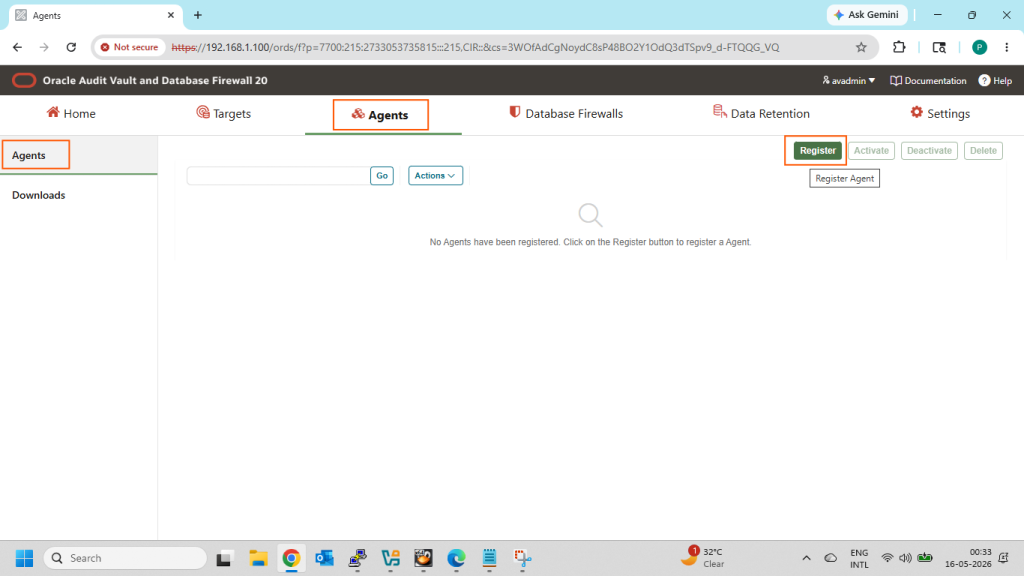Click the browser address bar URL
This screenshot has height=576, width=1024.
coord(475,47)
